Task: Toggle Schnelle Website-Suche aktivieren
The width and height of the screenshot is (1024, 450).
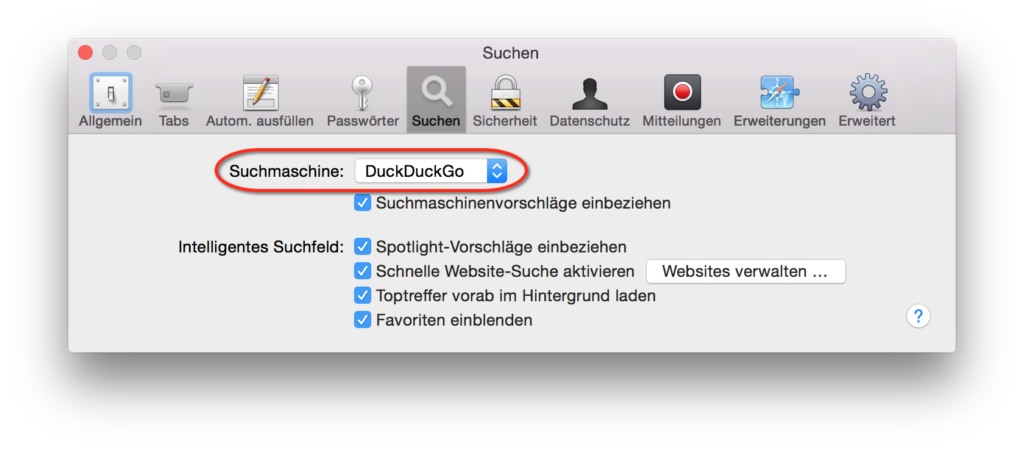Action: (362, 271)
